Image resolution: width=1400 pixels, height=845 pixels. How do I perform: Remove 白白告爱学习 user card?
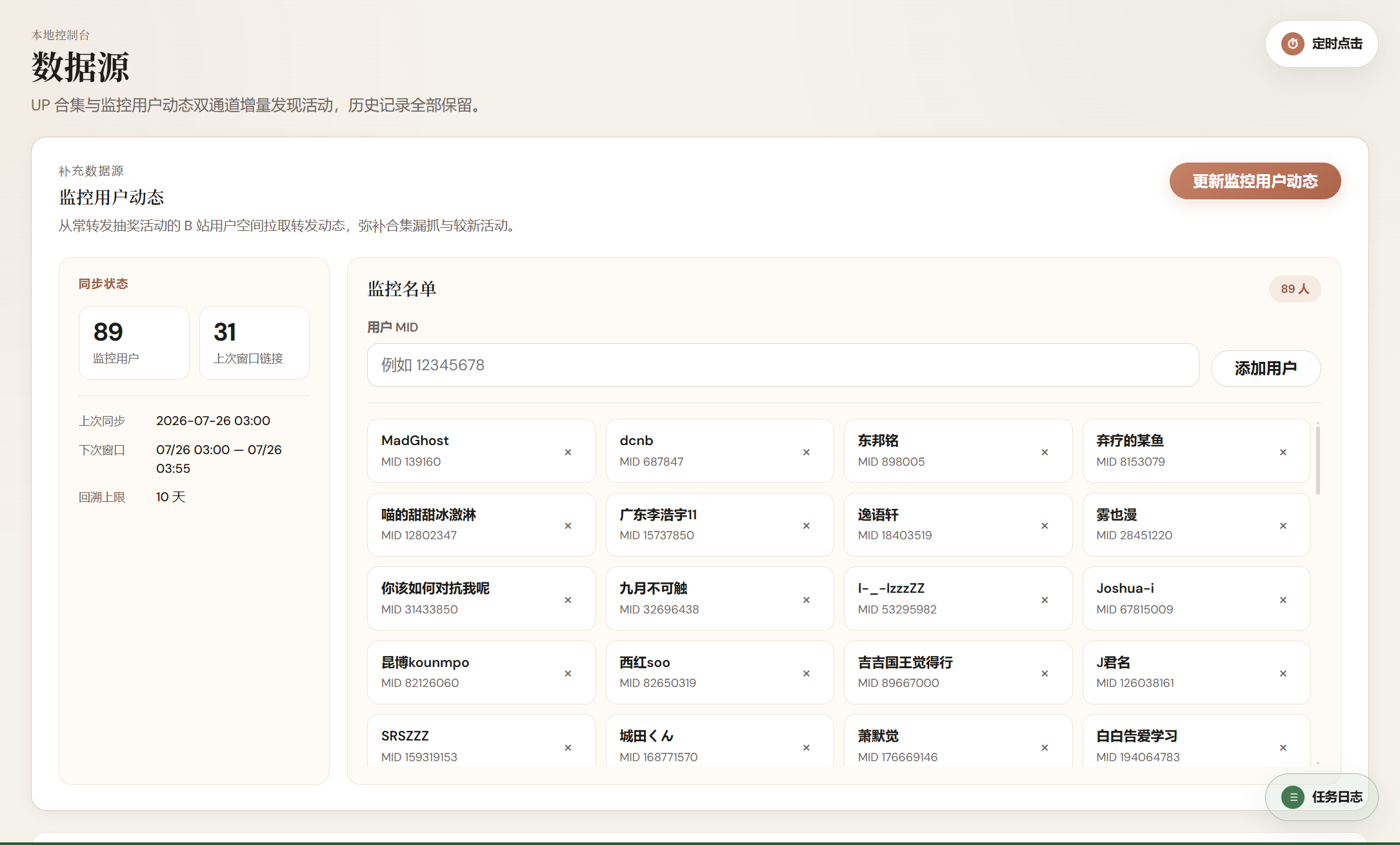(1283, 748)
